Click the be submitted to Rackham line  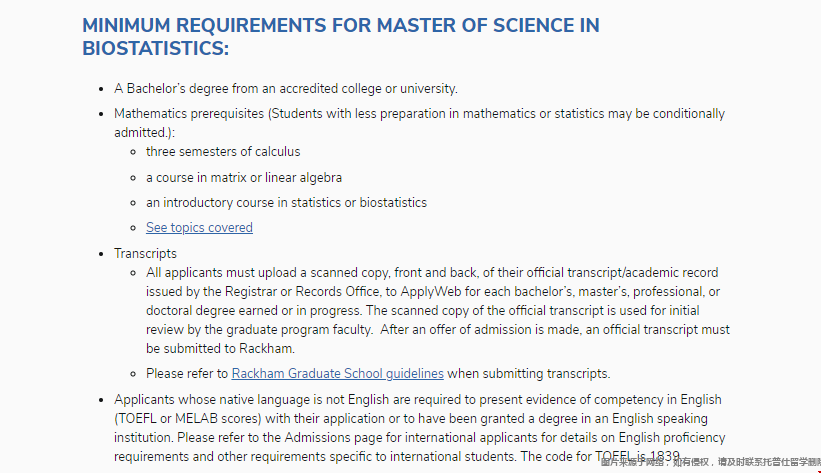point(220,349)
